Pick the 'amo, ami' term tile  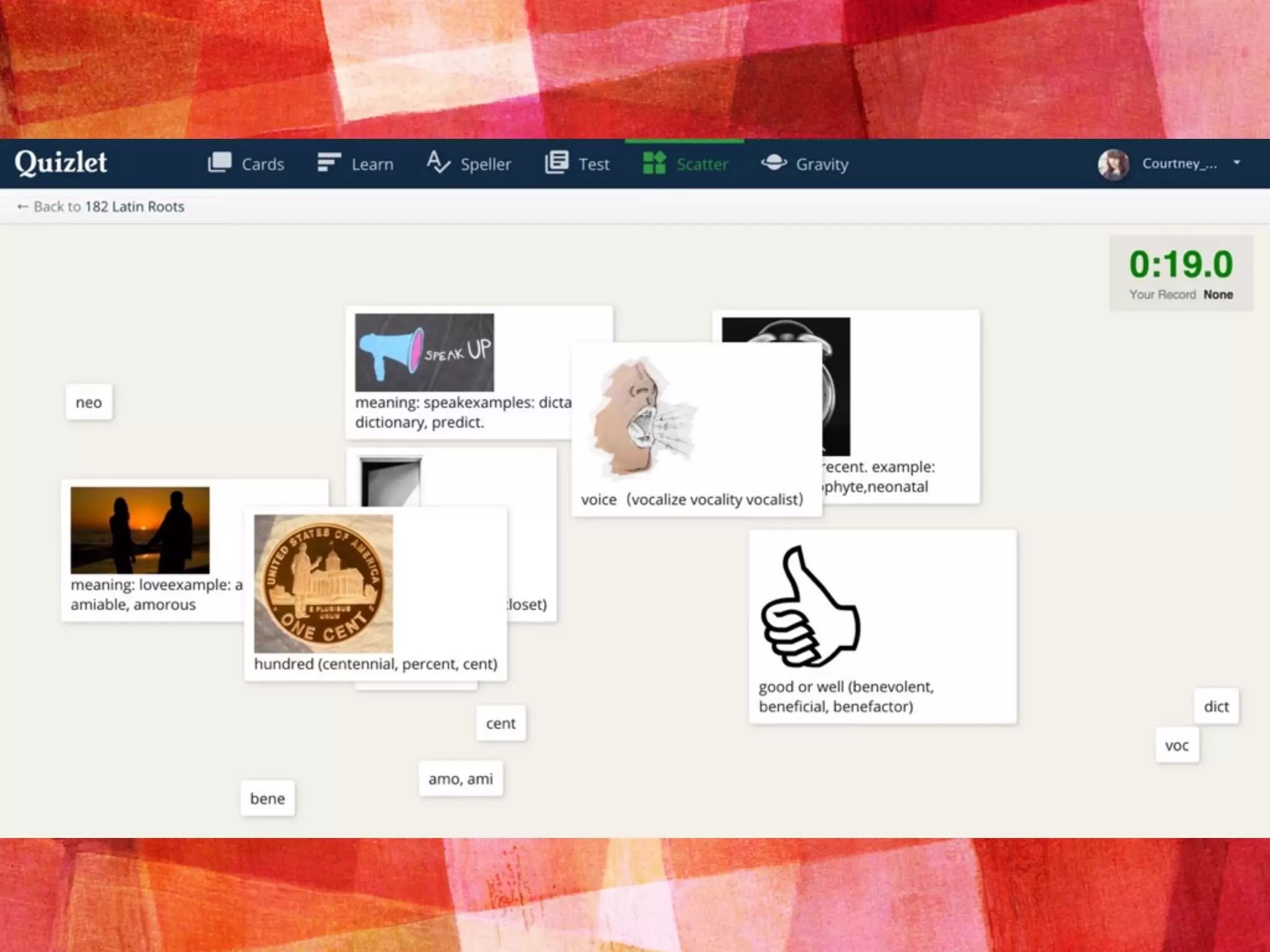click(460, 779)
